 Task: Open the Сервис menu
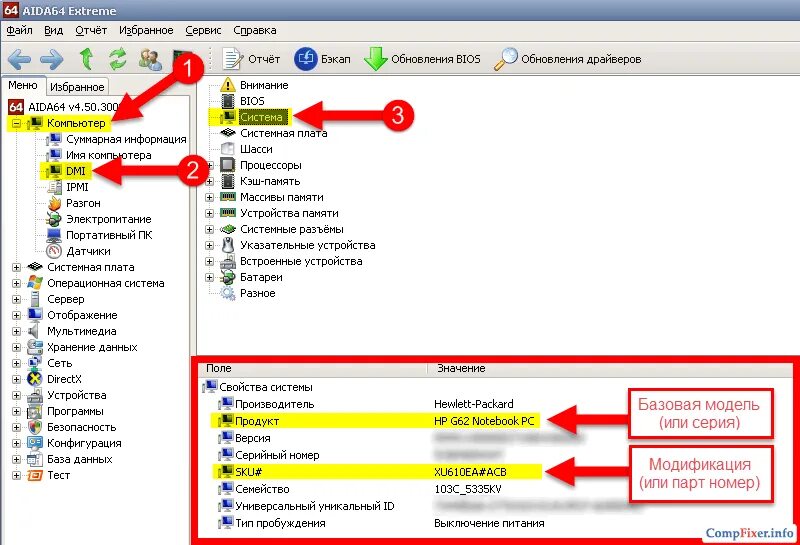coord(204,31)
